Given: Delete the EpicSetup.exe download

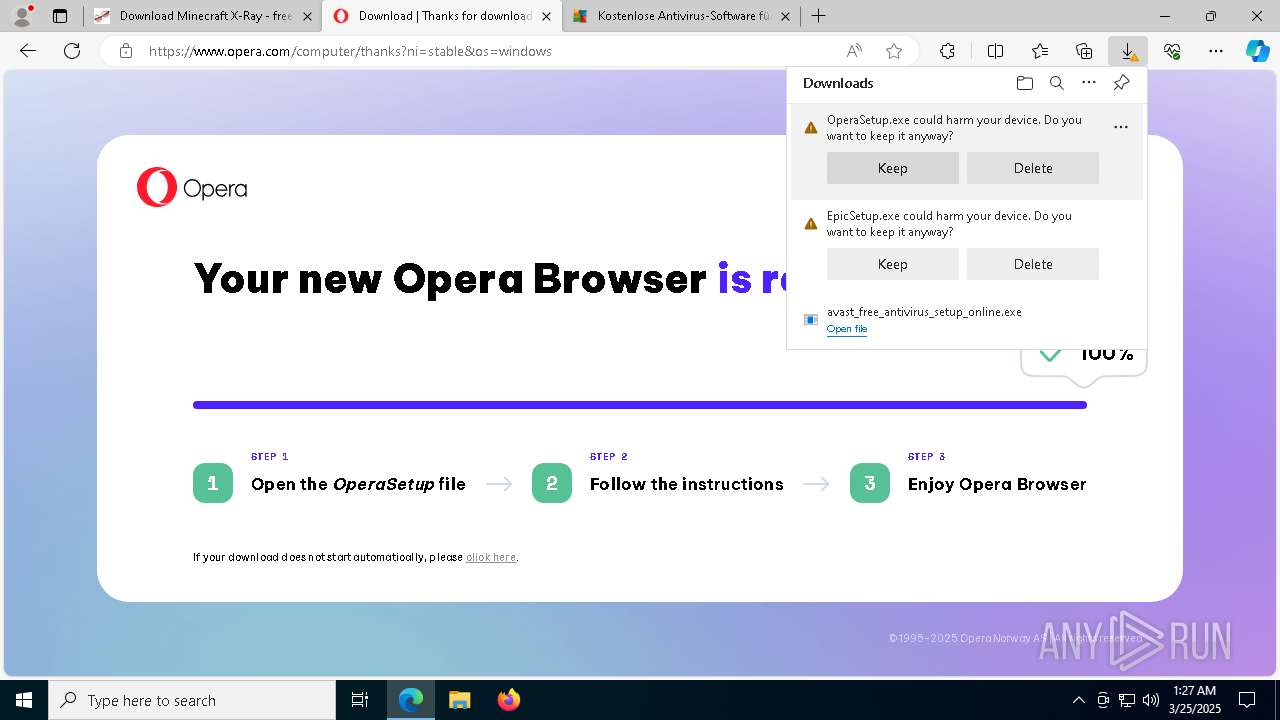Looking at the screenshot, I should pos(1033,264).
